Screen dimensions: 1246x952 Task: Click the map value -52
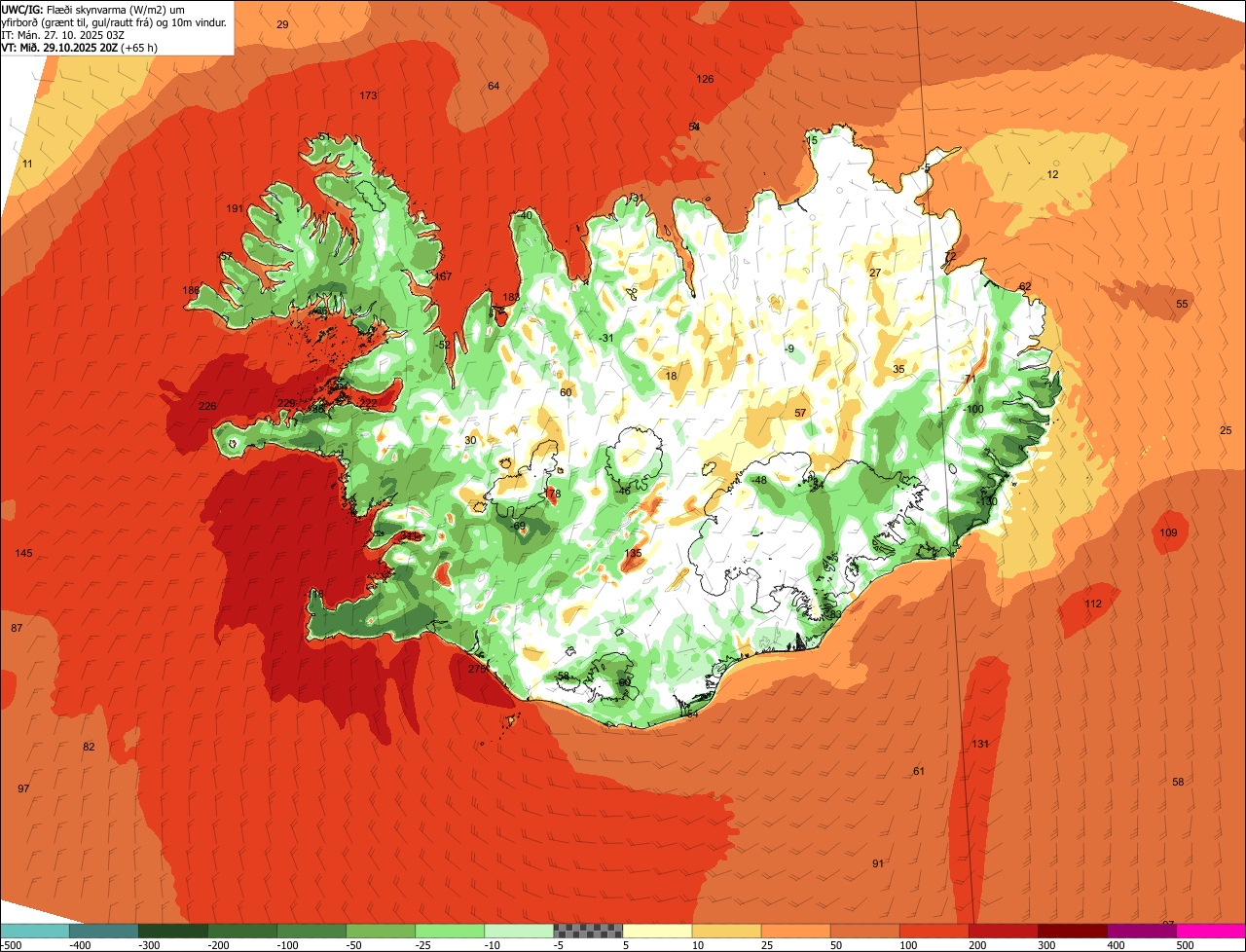(x=443, y=345)
